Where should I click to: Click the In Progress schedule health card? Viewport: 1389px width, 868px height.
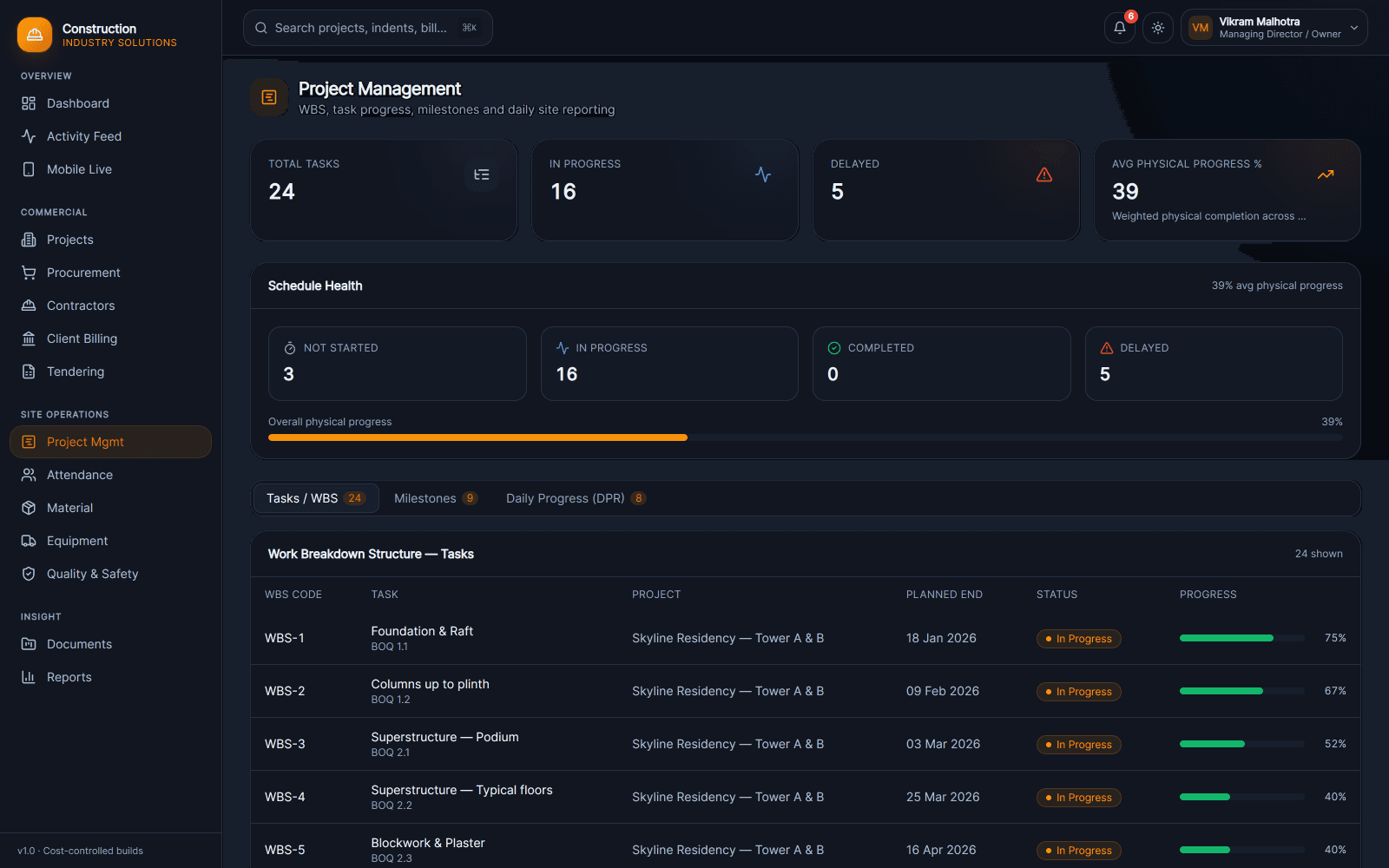[669, 364]
